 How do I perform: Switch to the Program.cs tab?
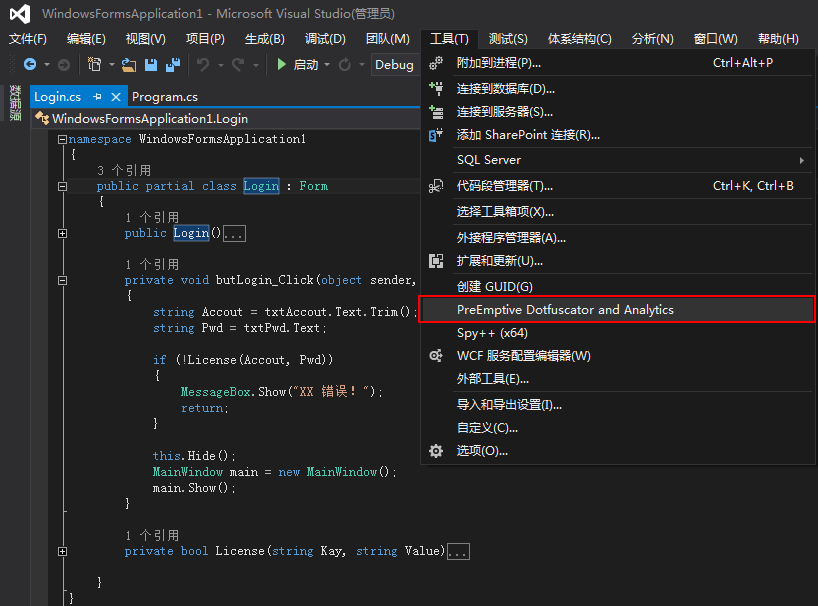pyautogui.click(x=165, y=96)
